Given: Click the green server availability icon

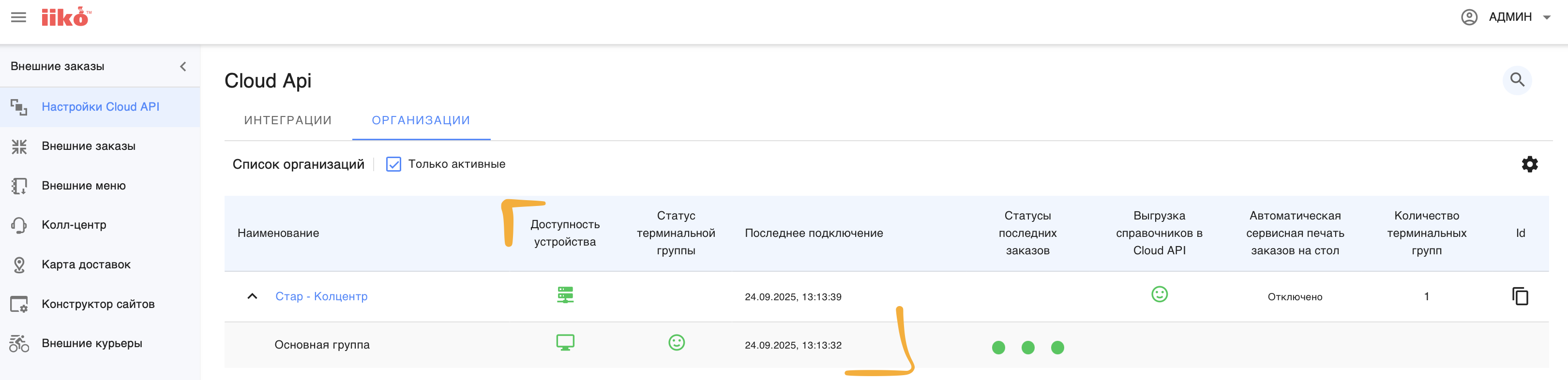Looking at the screenshot, I should [565, 295].
